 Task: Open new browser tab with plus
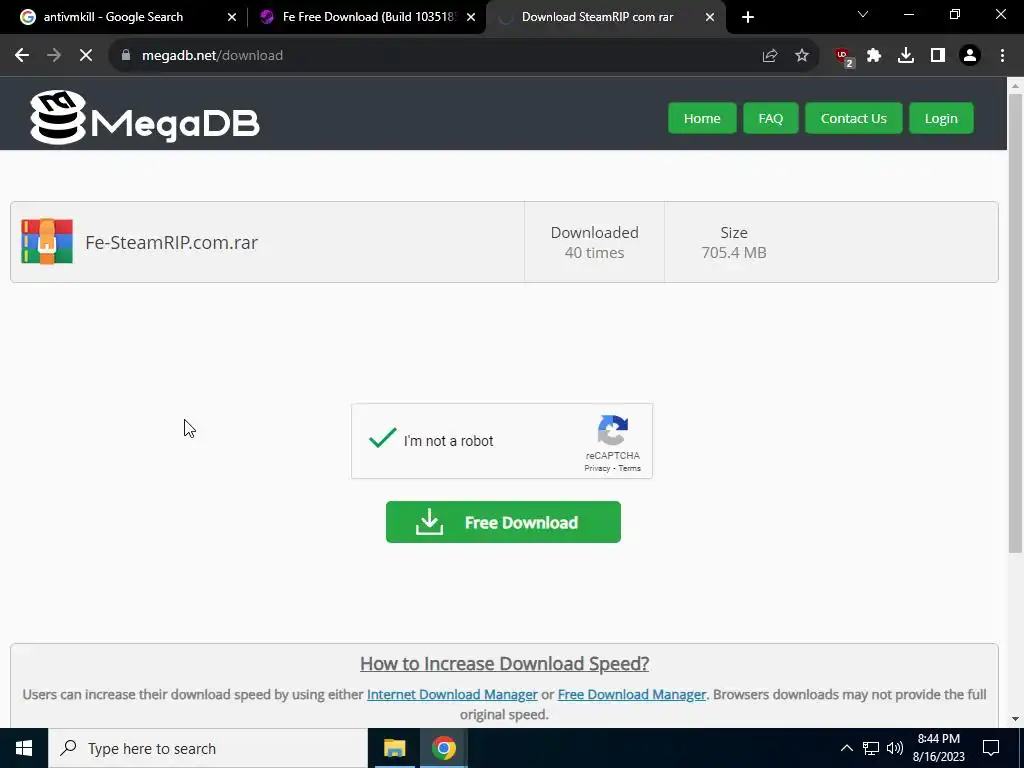[x=748, y=17]
